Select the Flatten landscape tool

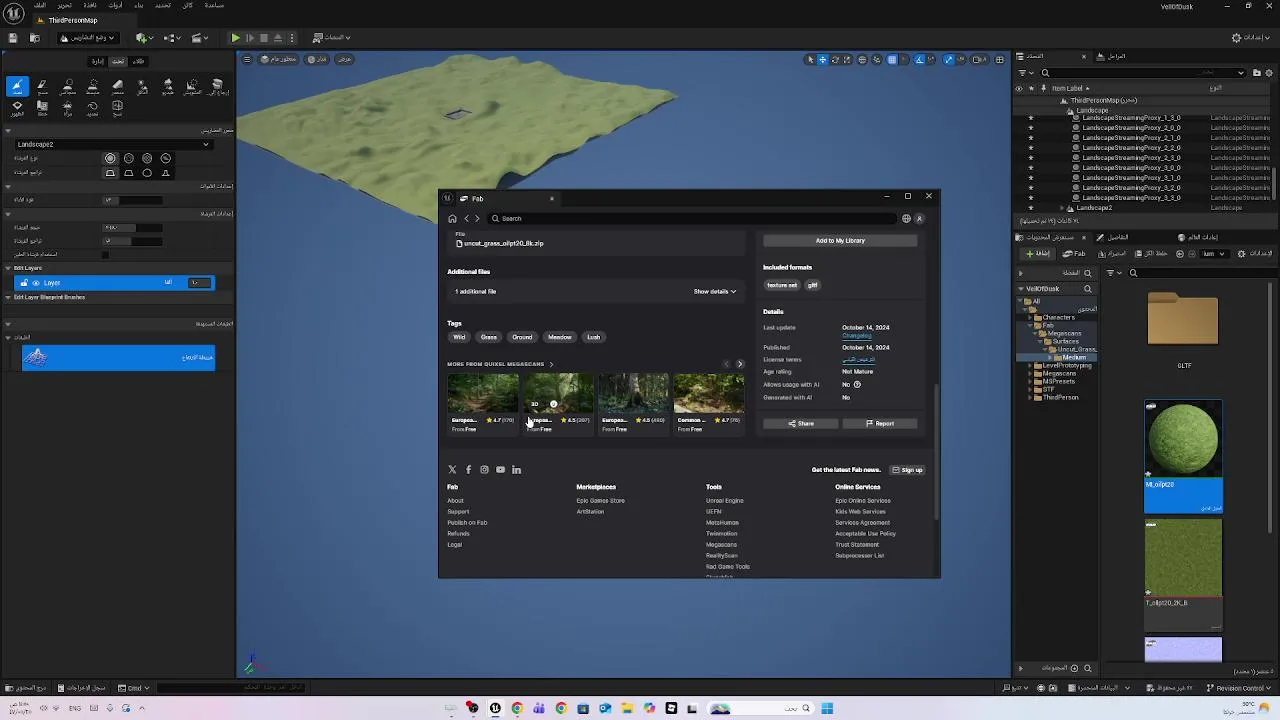click(x=92, y=87)
